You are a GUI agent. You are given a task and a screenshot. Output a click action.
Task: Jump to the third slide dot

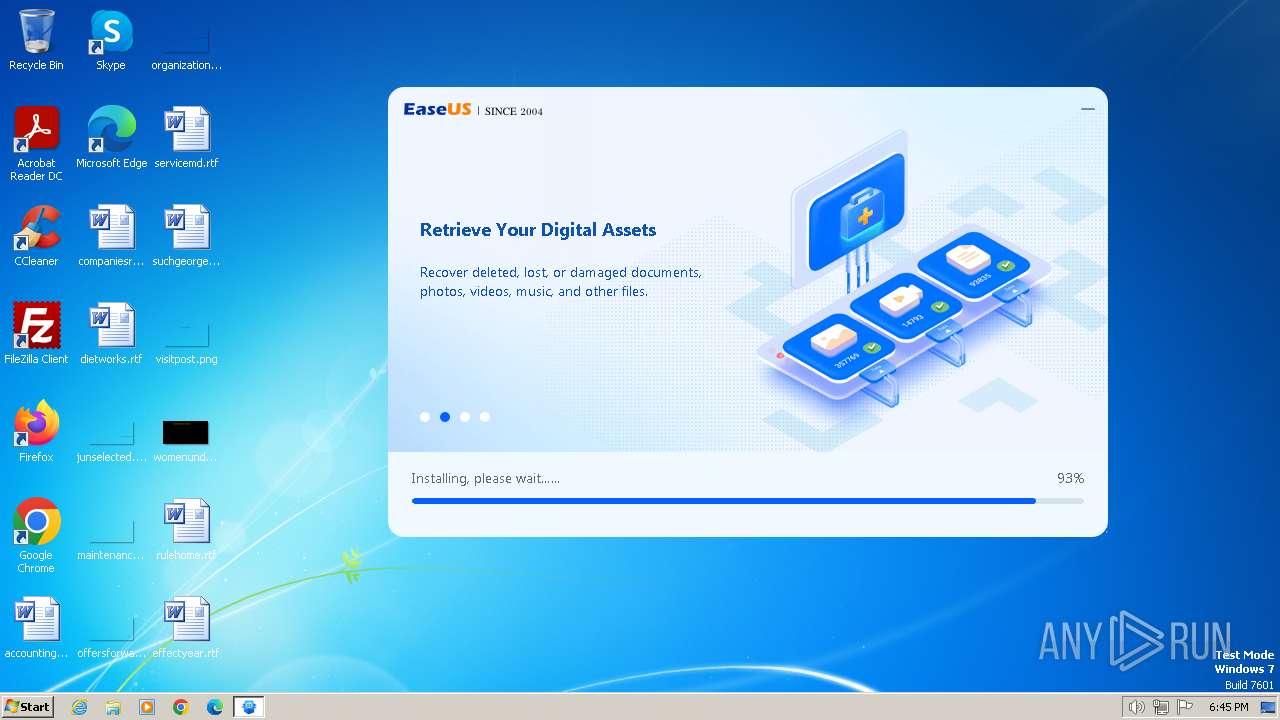pyautogui.click(x=465, y=417)
